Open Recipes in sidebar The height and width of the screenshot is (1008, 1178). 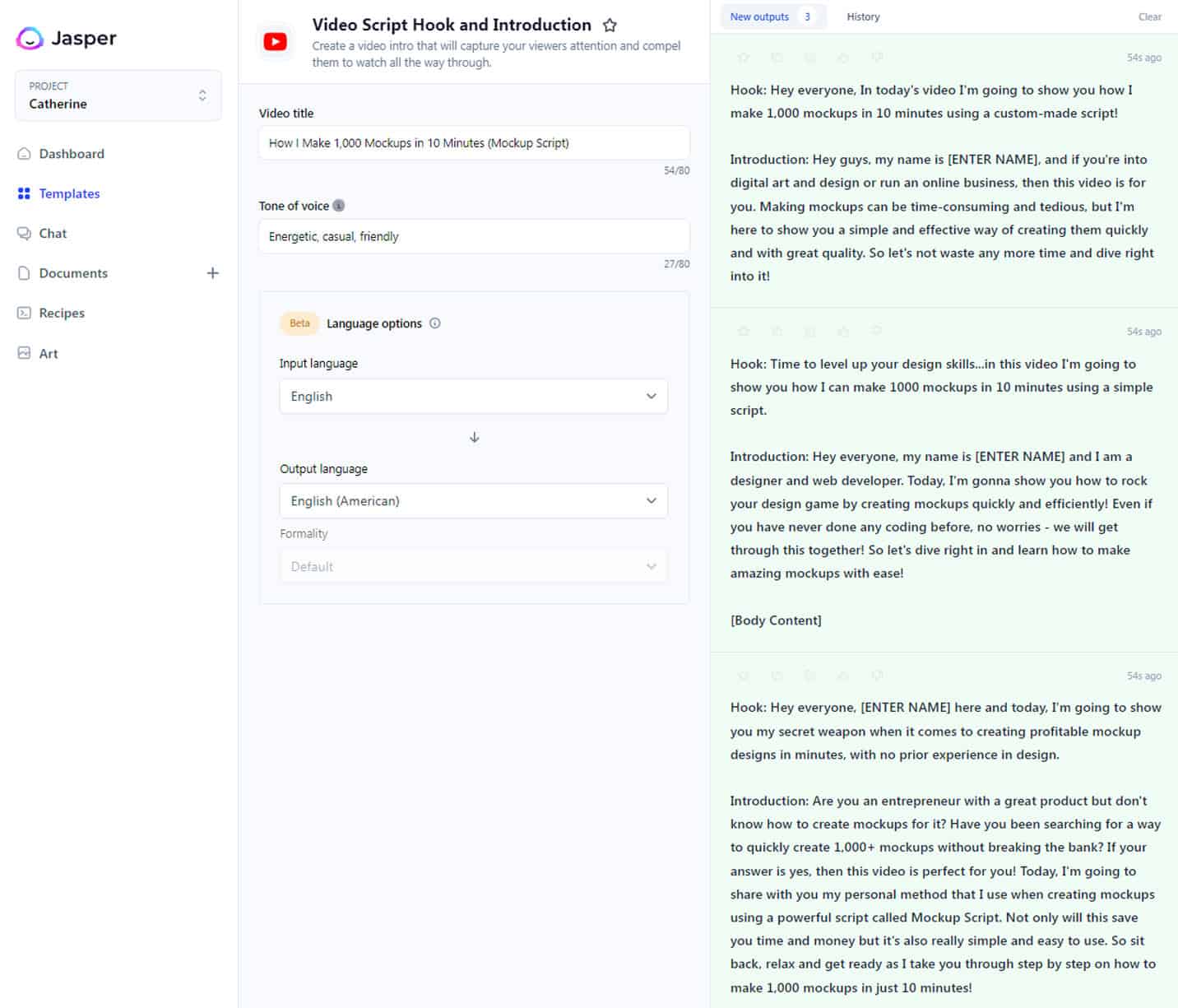62,313
